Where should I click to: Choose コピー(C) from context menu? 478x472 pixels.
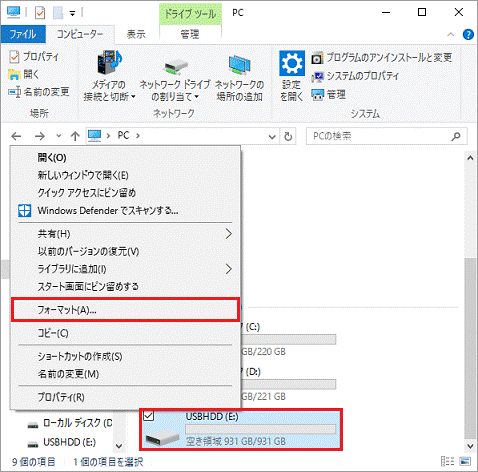coord(125,333)
